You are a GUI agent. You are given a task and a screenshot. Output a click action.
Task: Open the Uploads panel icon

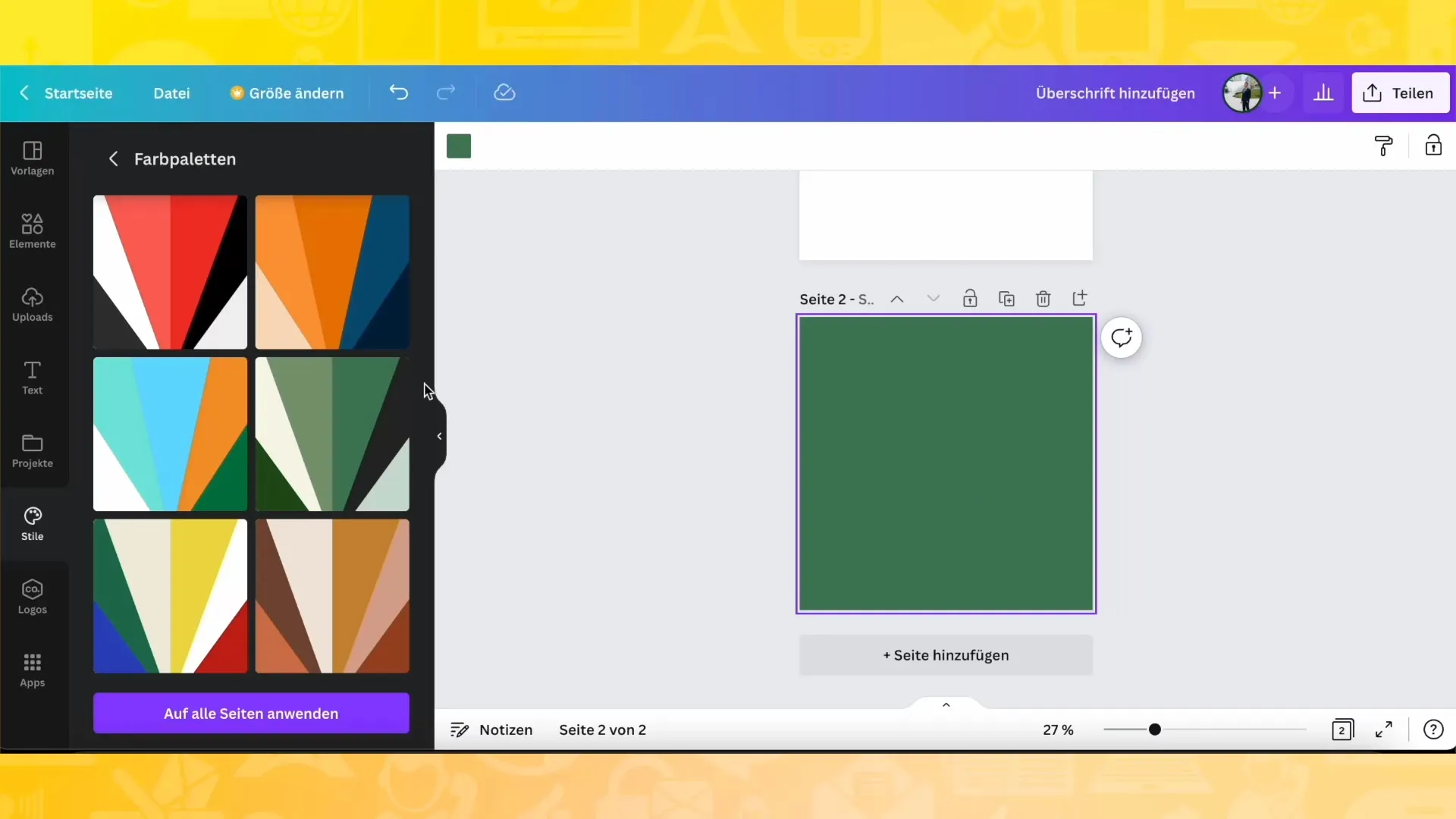[x=32, y=304]
